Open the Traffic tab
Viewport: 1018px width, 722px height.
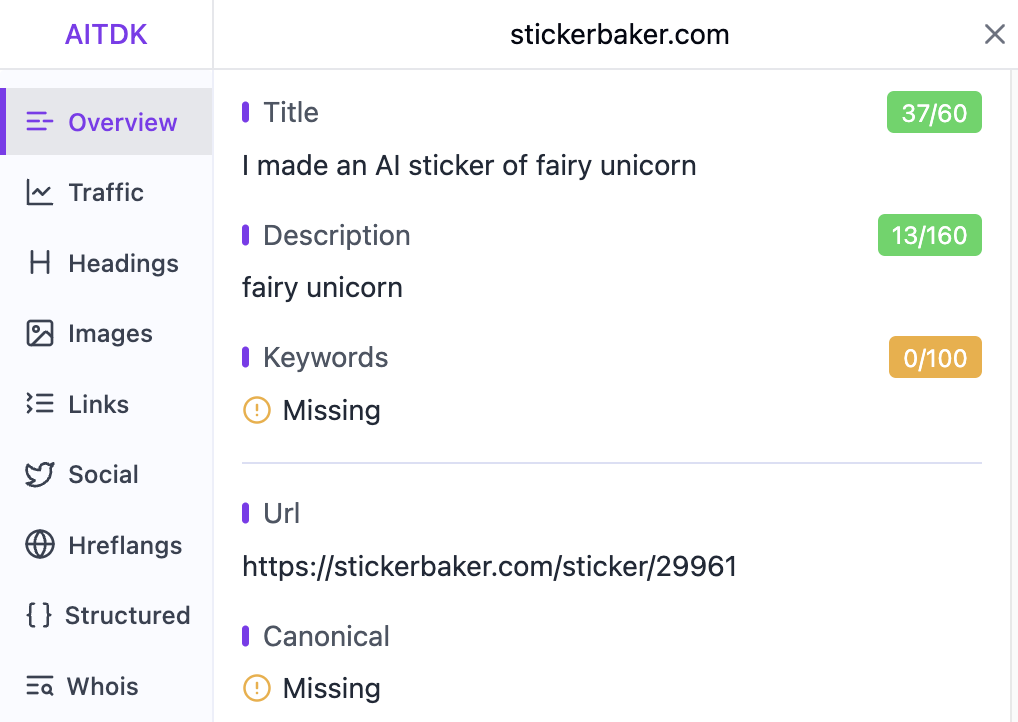tap(106, 193)
